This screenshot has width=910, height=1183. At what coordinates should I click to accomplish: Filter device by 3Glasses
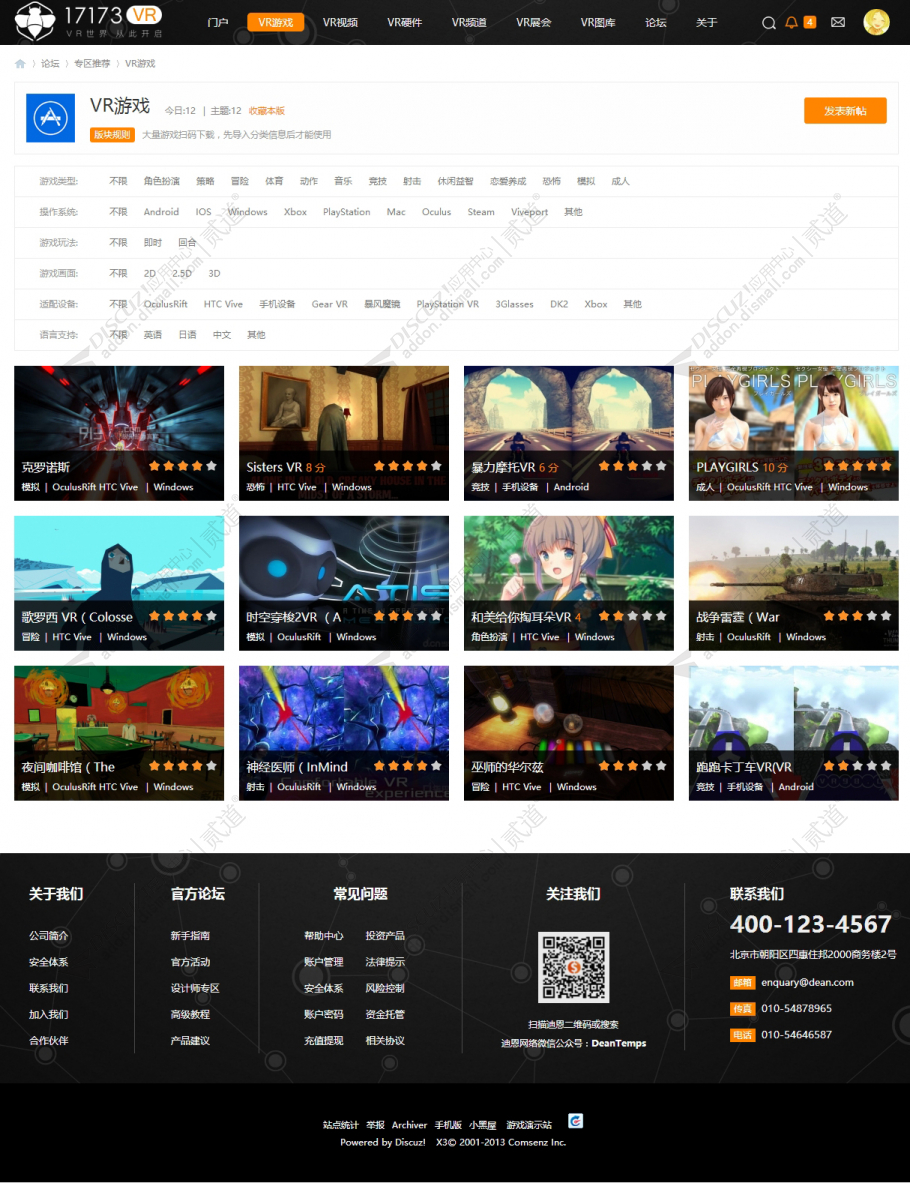(x=515, y=304)
